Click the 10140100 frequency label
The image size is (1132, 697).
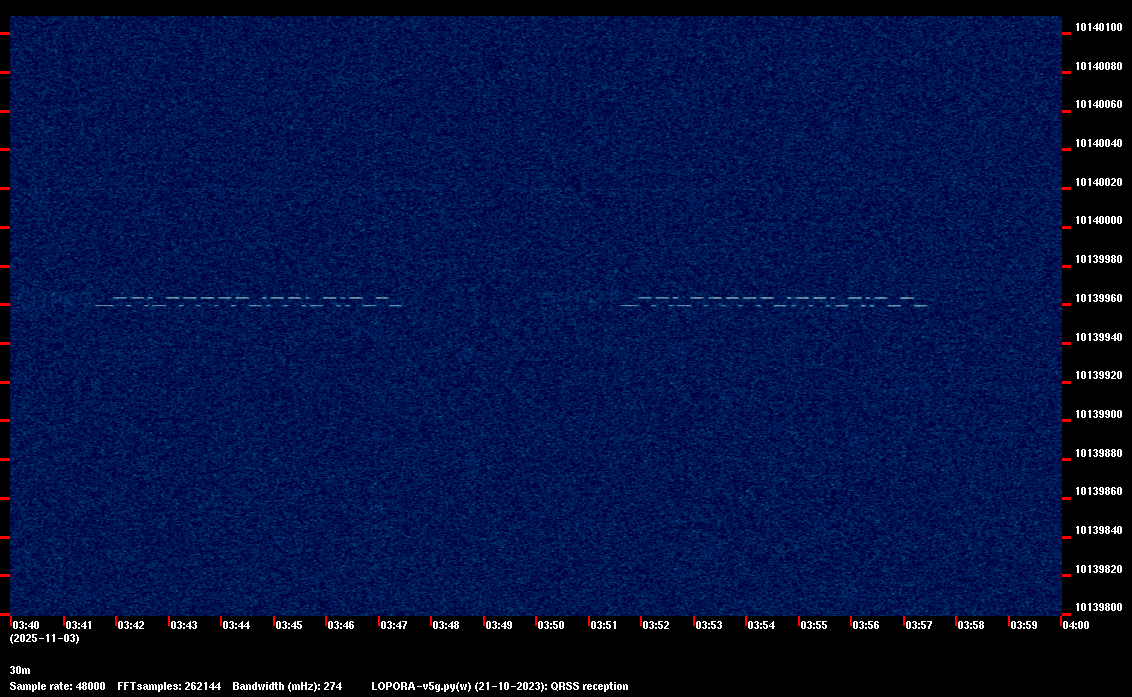click(1099, 27)
